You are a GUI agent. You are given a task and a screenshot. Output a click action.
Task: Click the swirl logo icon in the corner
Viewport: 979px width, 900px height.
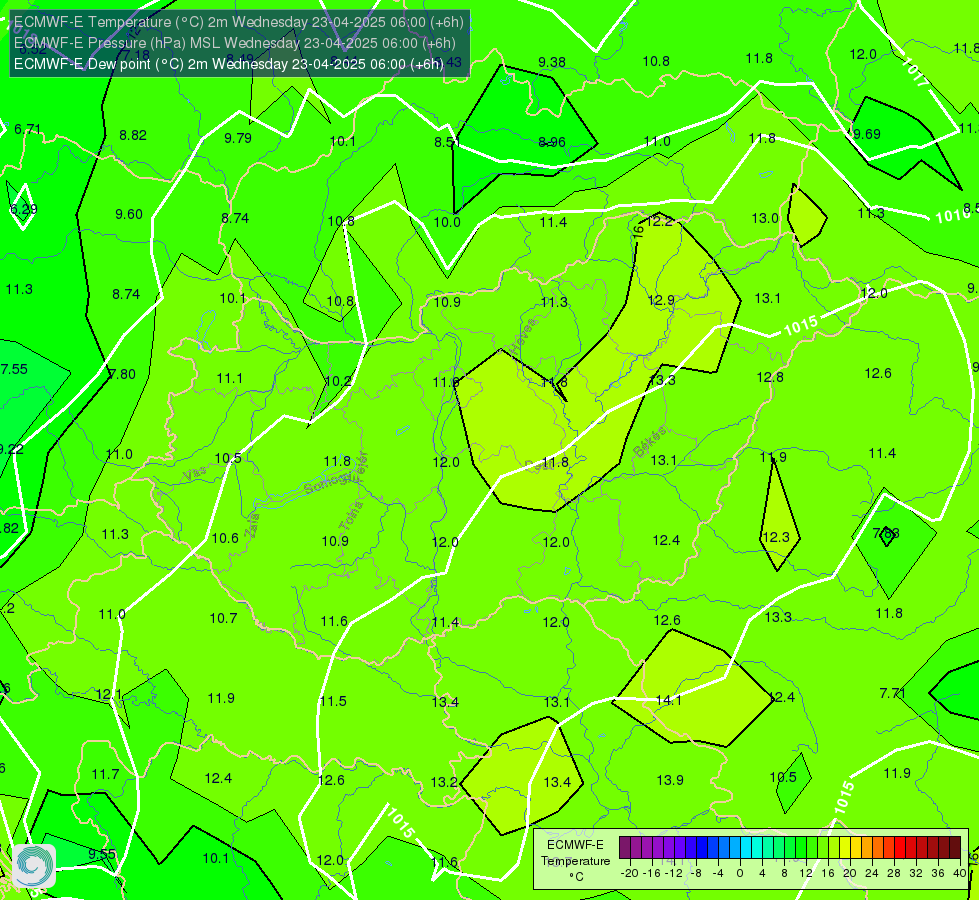point(34,865)
